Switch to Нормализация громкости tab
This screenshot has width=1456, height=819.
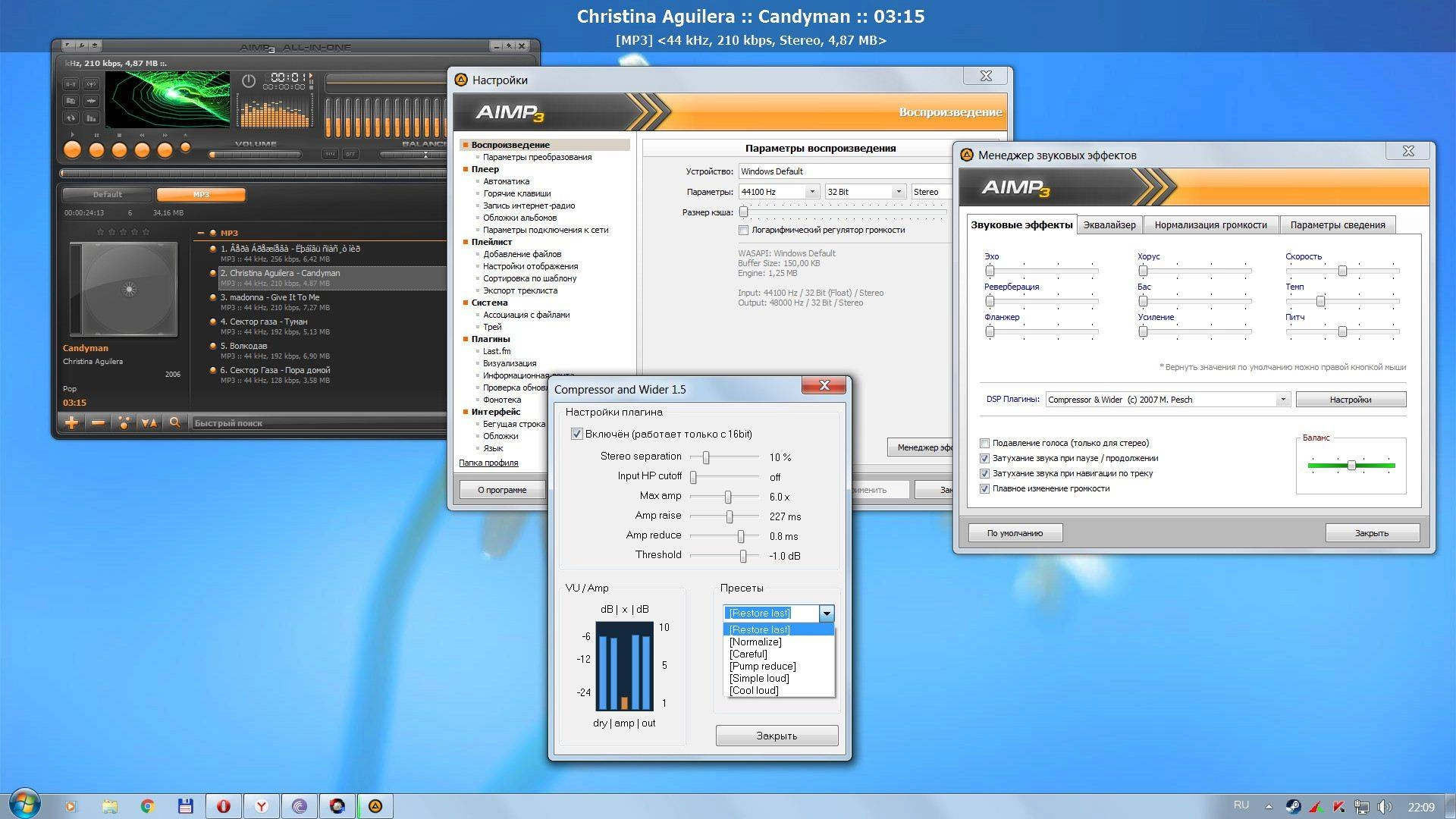coord(1210,225)
